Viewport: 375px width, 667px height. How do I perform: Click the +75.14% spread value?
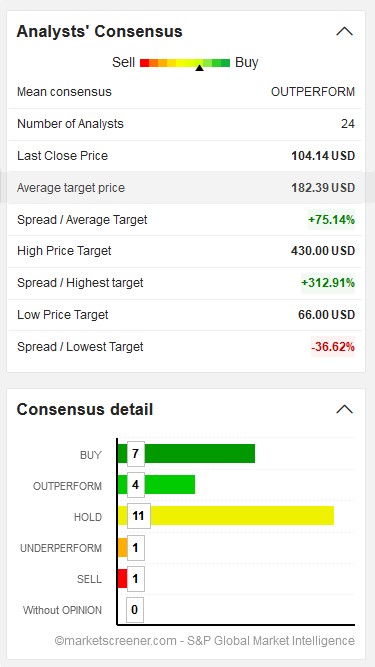pos(331,220)
